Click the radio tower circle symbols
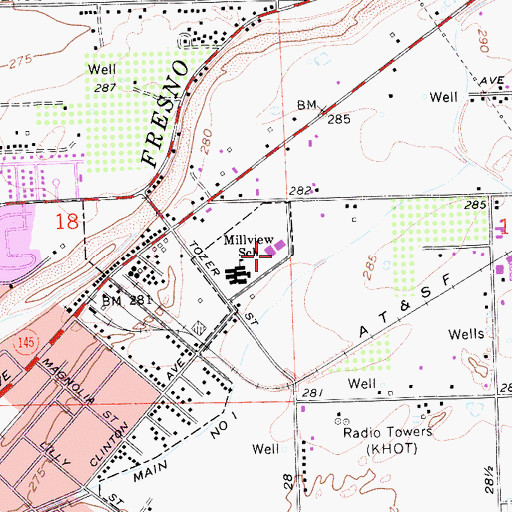The height and width of the screenshot is (512, 512). [343, 421]
